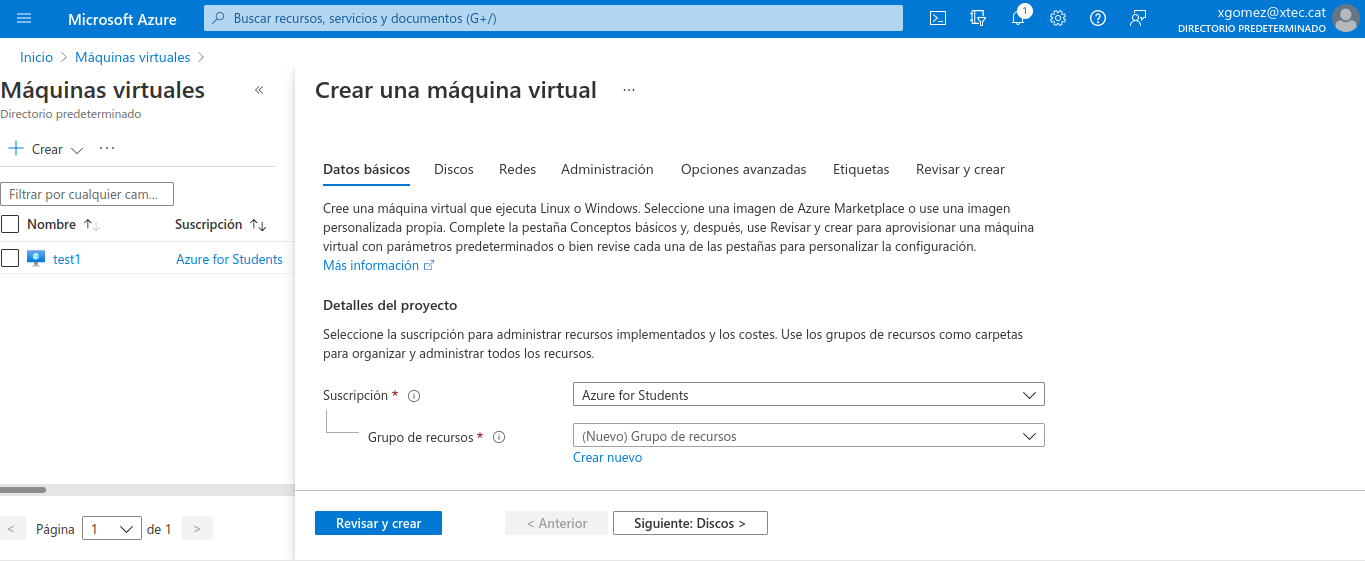Open the Suscripción dropdown
1365x561 pixels.
click(809, 394)
